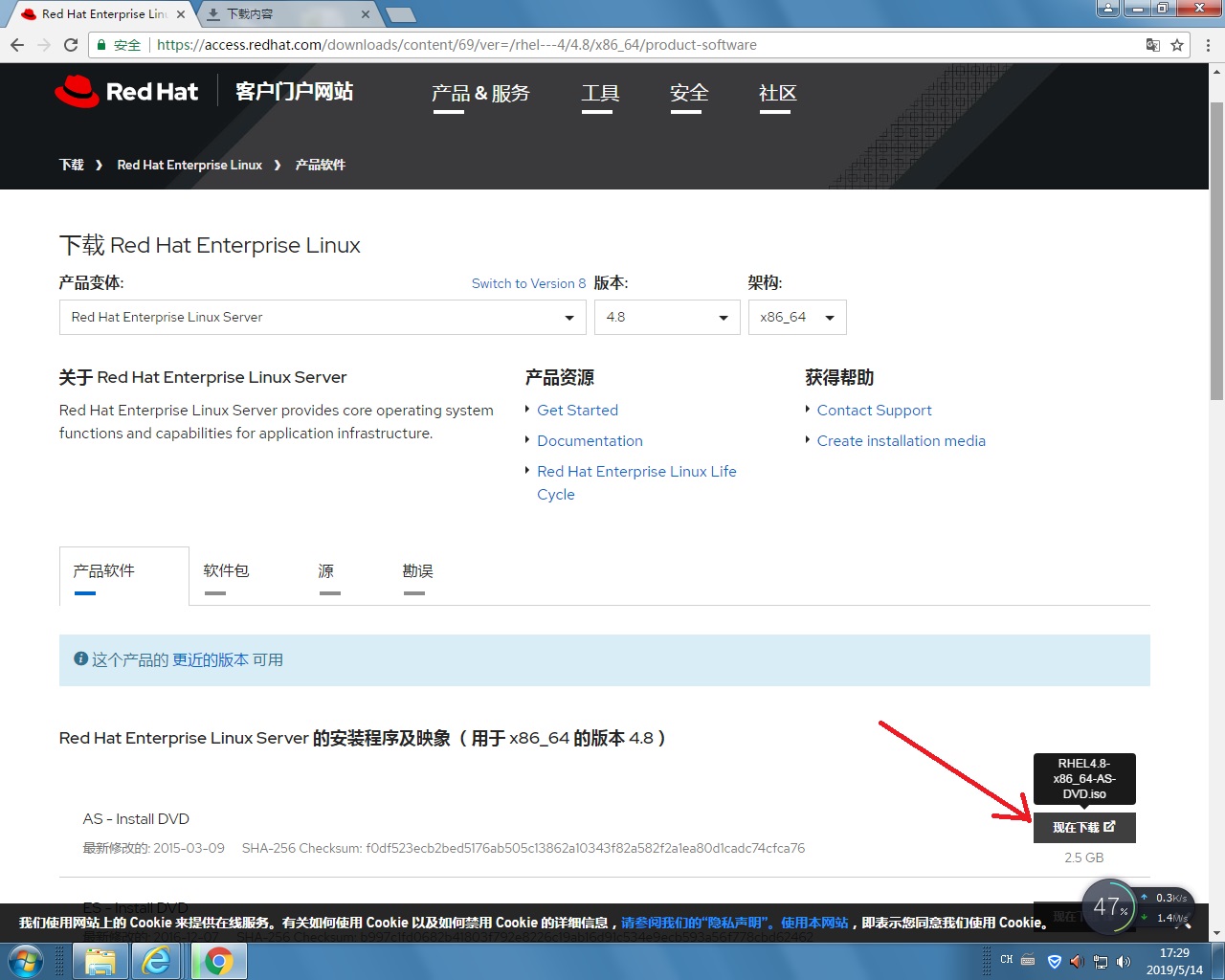Image resolution: width=1225 pixels, height=980 pixels.
Task: Open the volume icon in the system tray
Action: 1124,961
